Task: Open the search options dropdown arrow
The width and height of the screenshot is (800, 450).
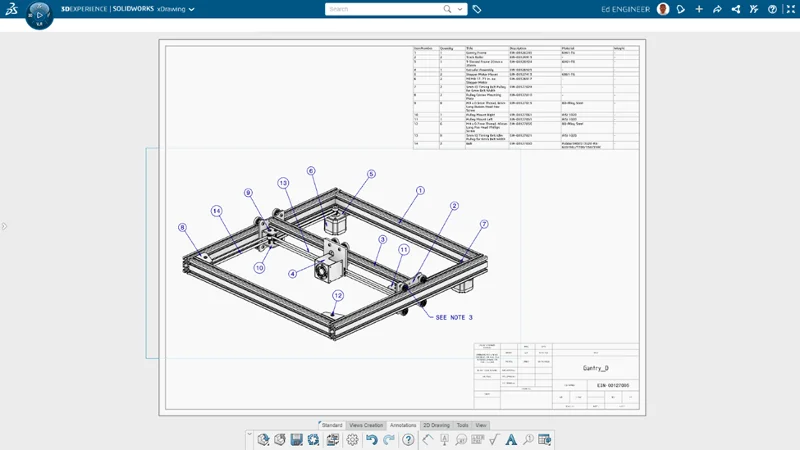Action: pyautogui.click(x=462, y=9)
